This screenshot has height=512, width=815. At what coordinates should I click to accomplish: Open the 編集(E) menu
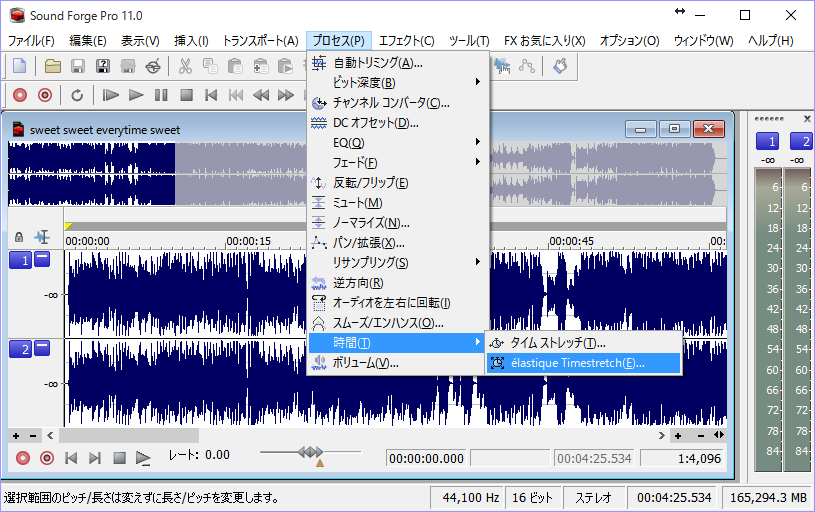pos(88,41)
